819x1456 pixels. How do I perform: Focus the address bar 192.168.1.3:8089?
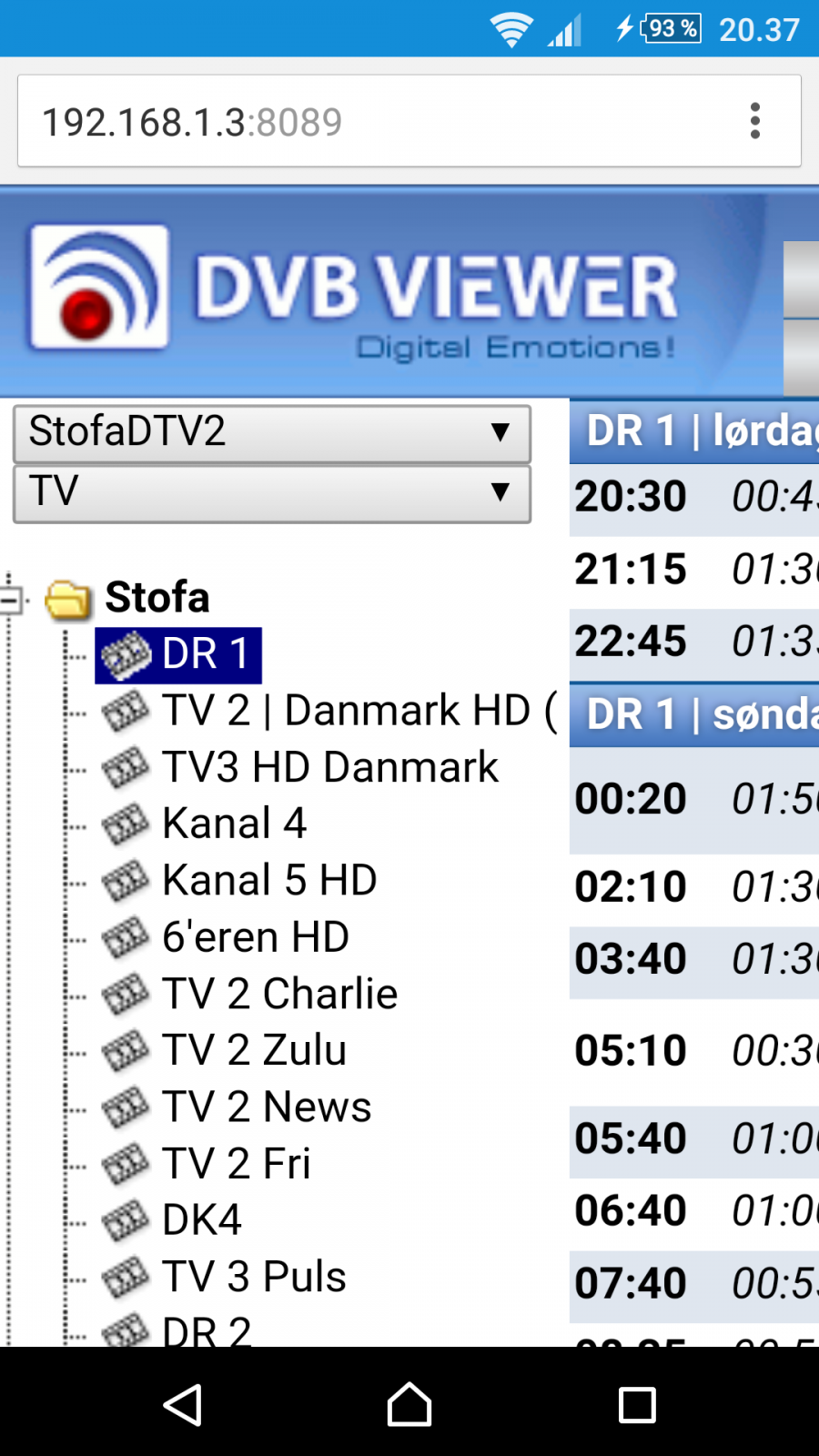382,121
